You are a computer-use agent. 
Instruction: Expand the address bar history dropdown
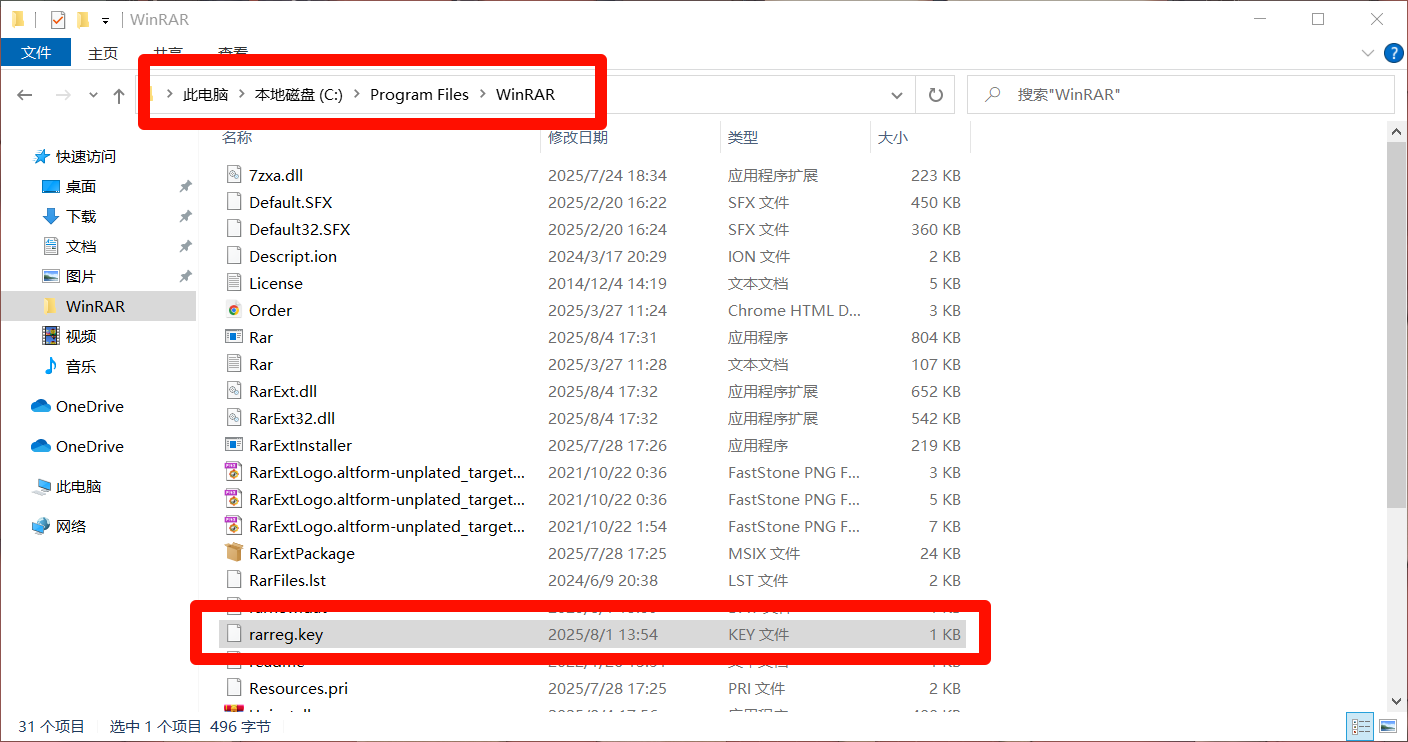coord(897,95)
